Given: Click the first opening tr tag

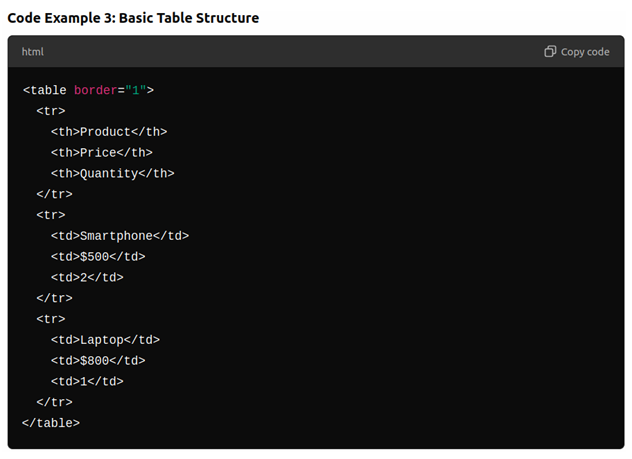Looking at the screenshot, I should click(x=51, y=111).
